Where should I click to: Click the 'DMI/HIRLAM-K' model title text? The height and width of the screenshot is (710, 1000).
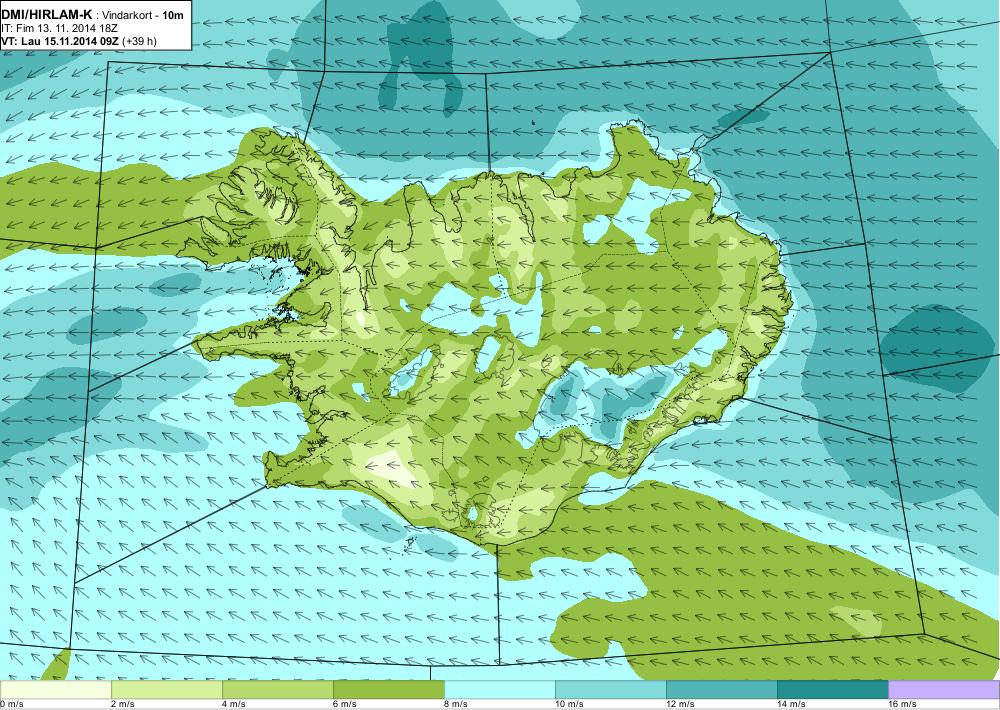(47, 14)
